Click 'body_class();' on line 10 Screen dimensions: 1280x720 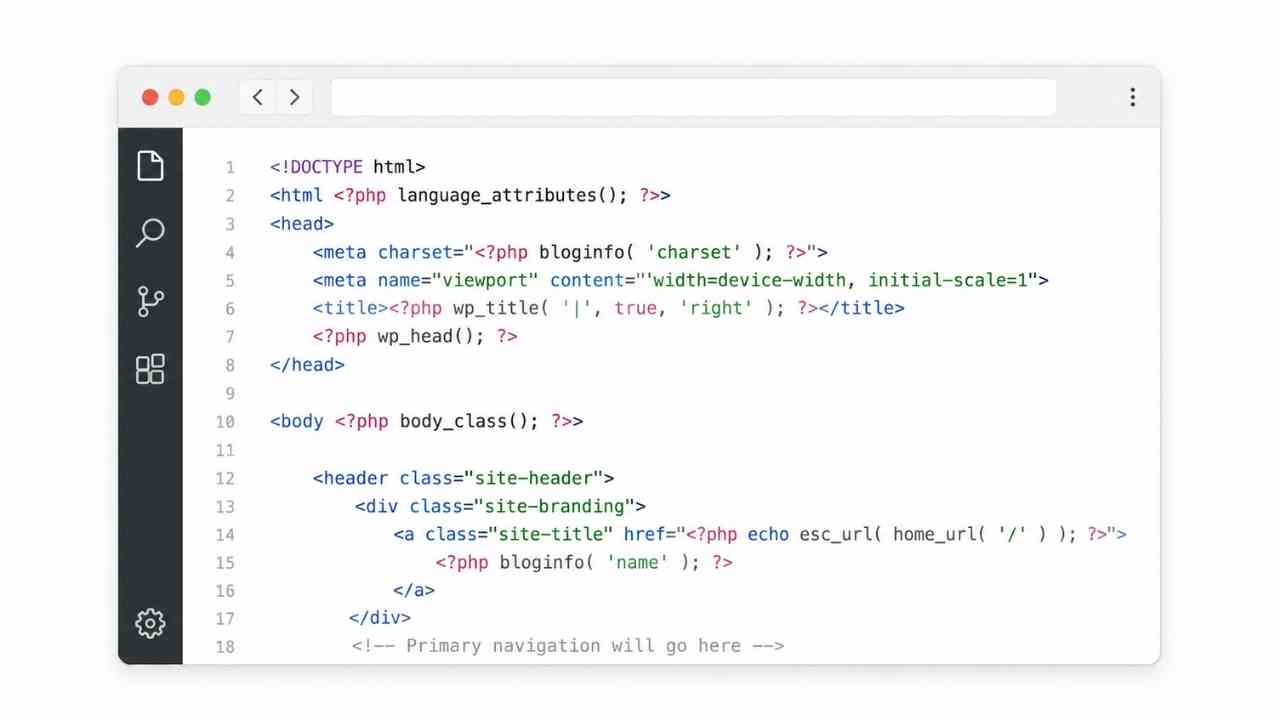click(469, 421)
